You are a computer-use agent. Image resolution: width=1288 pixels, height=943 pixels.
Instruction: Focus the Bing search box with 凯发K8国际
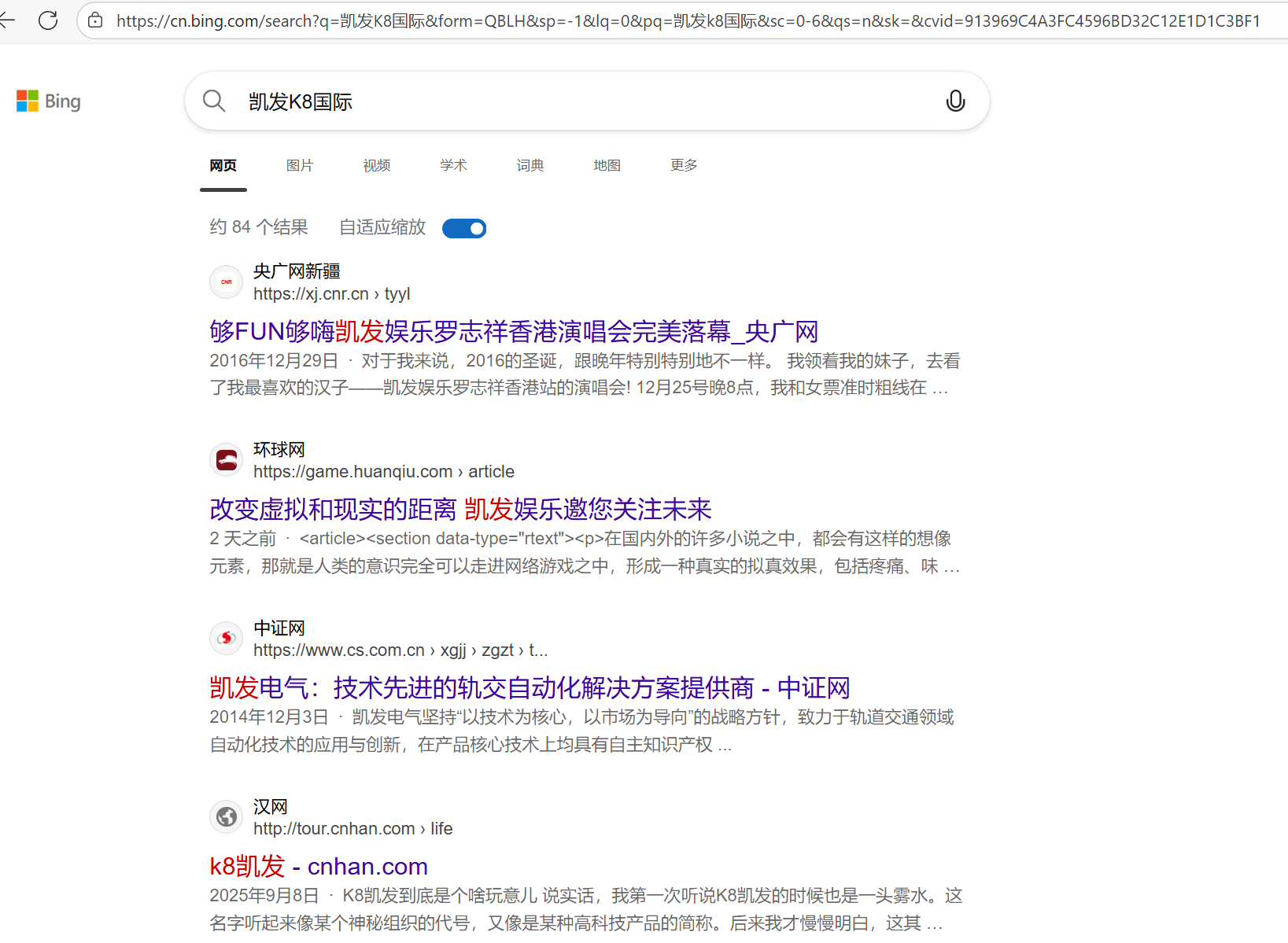pyautogui.click(x=586, y=101)
